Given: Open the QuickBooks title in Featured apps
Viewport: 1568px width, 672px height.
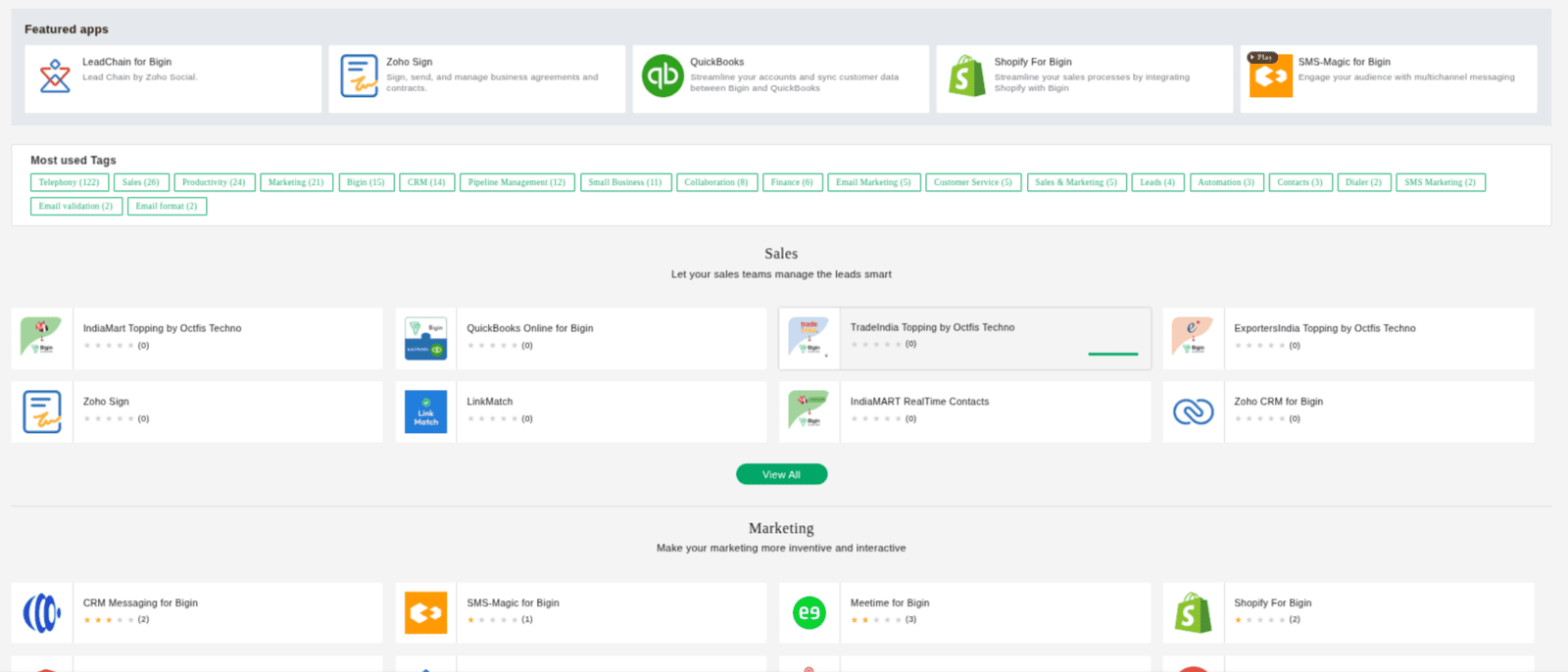Looking at the screenshot, I should tap(717, 62).
